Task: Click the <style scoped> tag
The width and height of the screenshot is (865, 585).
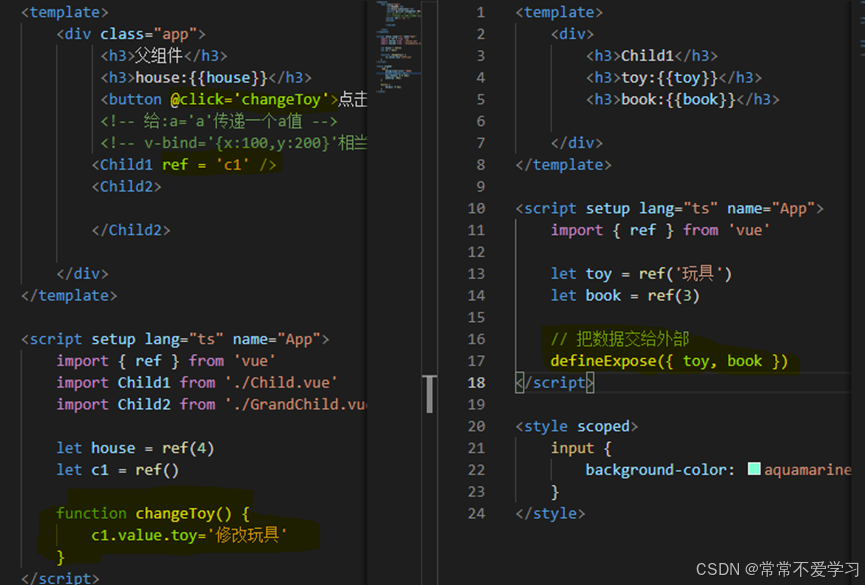Action: coord(576,426)
